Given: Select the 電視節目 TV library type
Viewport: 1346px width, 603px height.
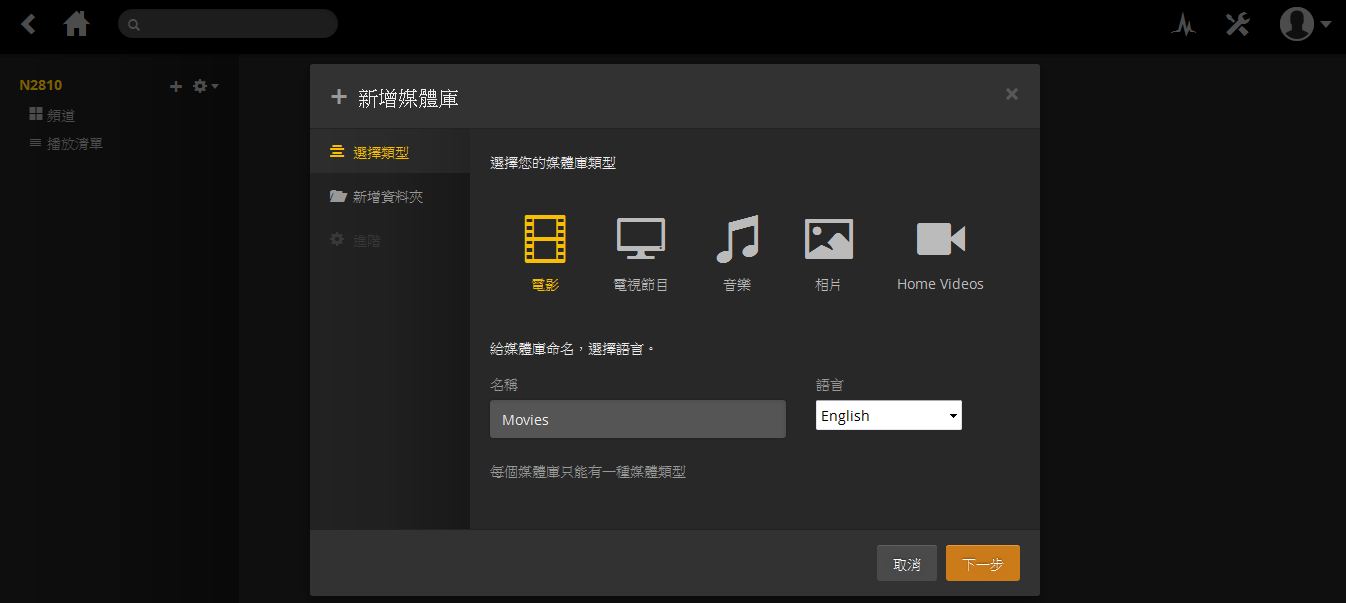Looking at the screenshot, I should point(640,253).
